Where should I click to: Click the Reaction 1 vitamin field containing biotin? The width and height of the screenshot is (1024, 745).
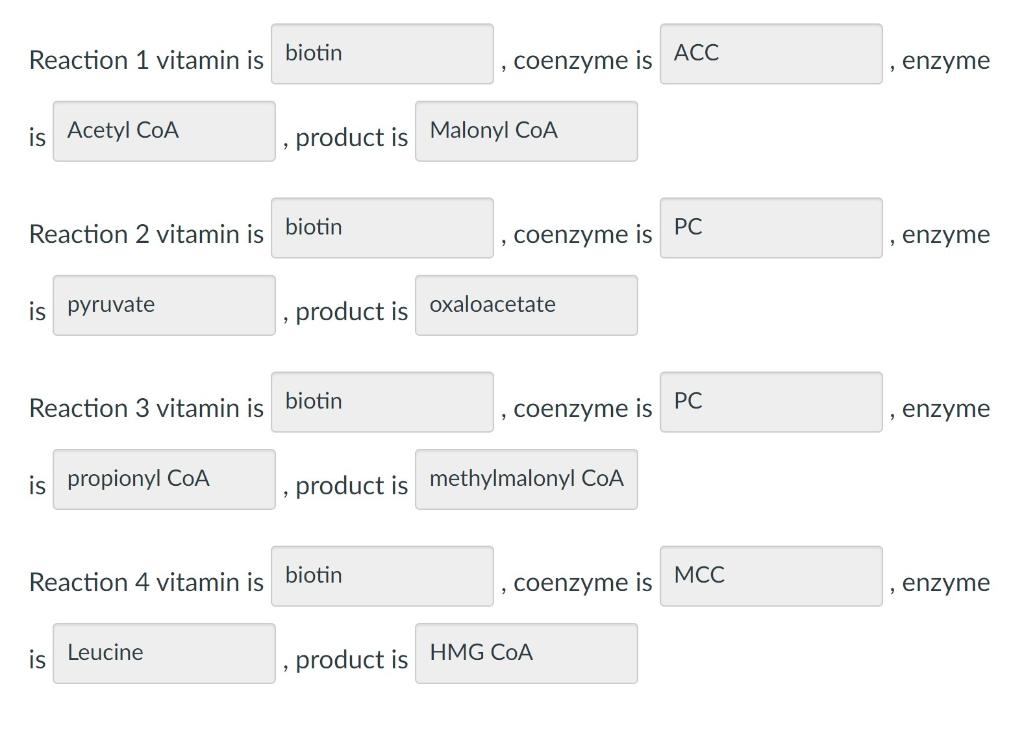[x=382, y=54]
